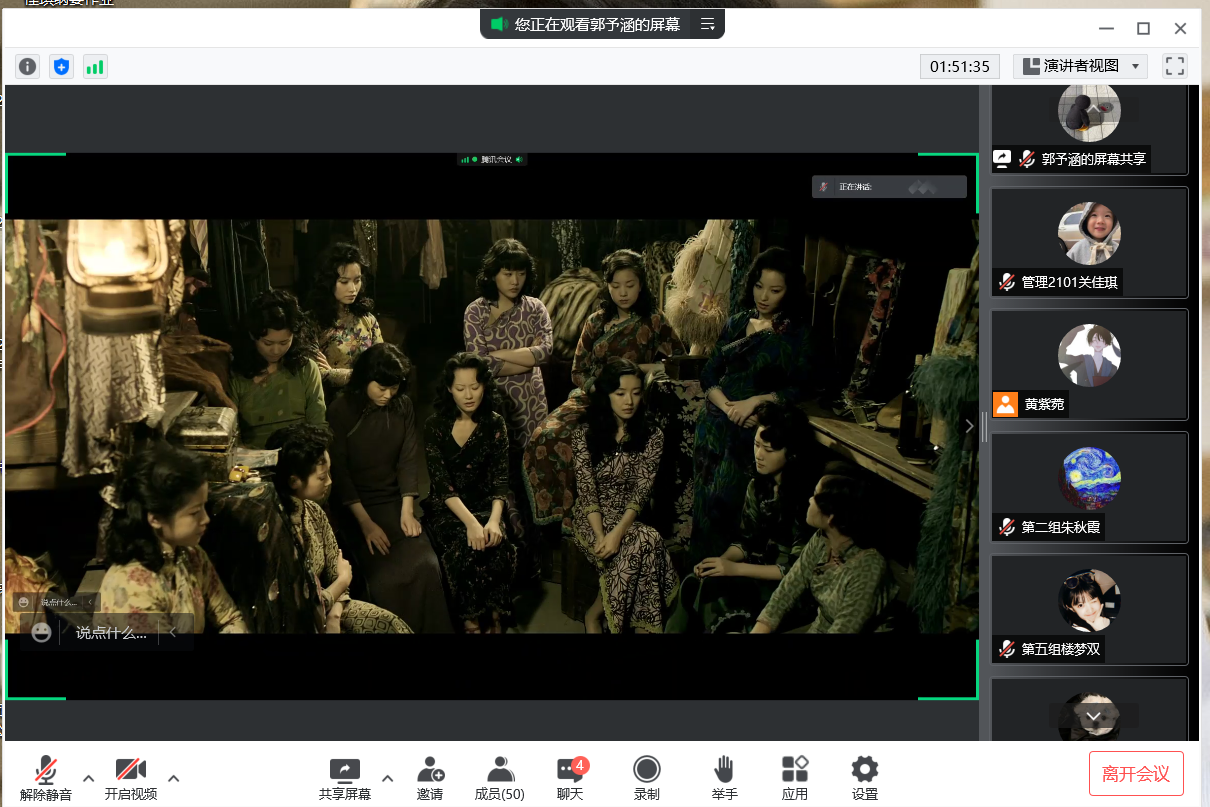Open the Apps (应用) icon
This screenshot has width=1210, height=807.
(795, 778)
